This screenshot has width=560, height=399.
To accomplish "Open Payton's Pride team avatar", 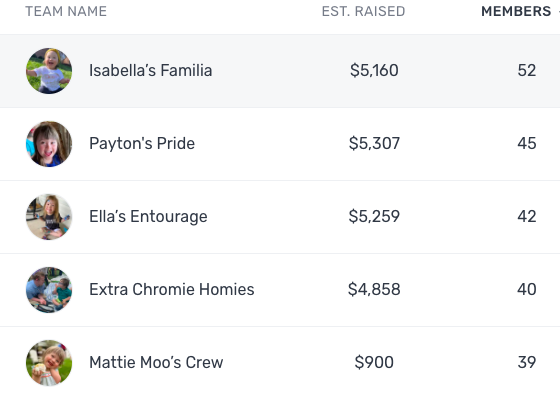I will click(x=49, y=144).
